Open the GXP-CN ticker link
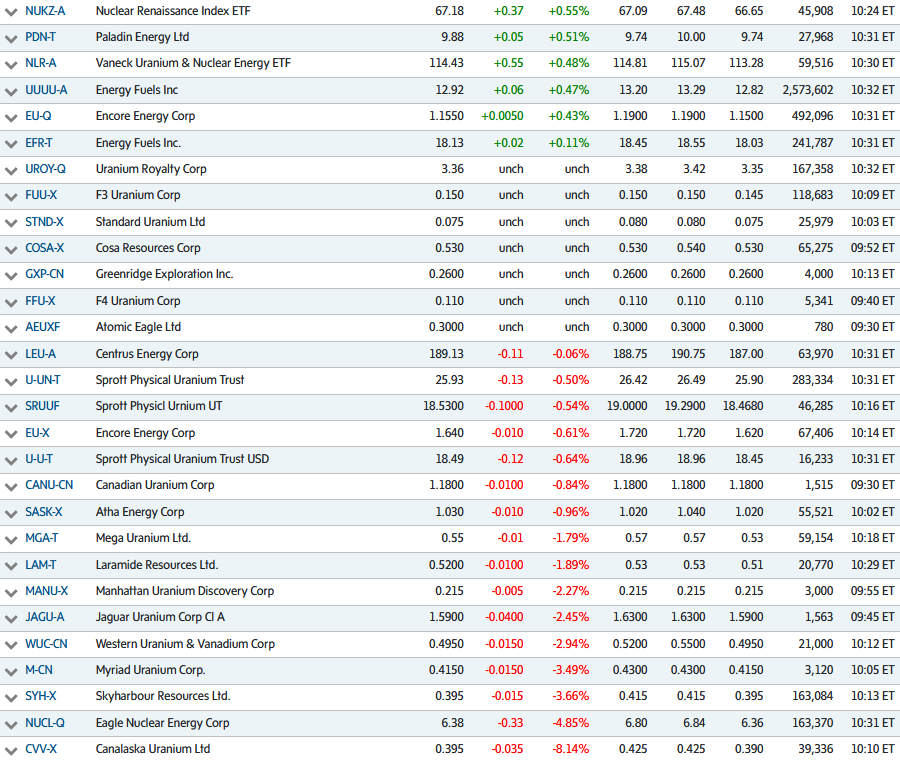 click(45, 274)
